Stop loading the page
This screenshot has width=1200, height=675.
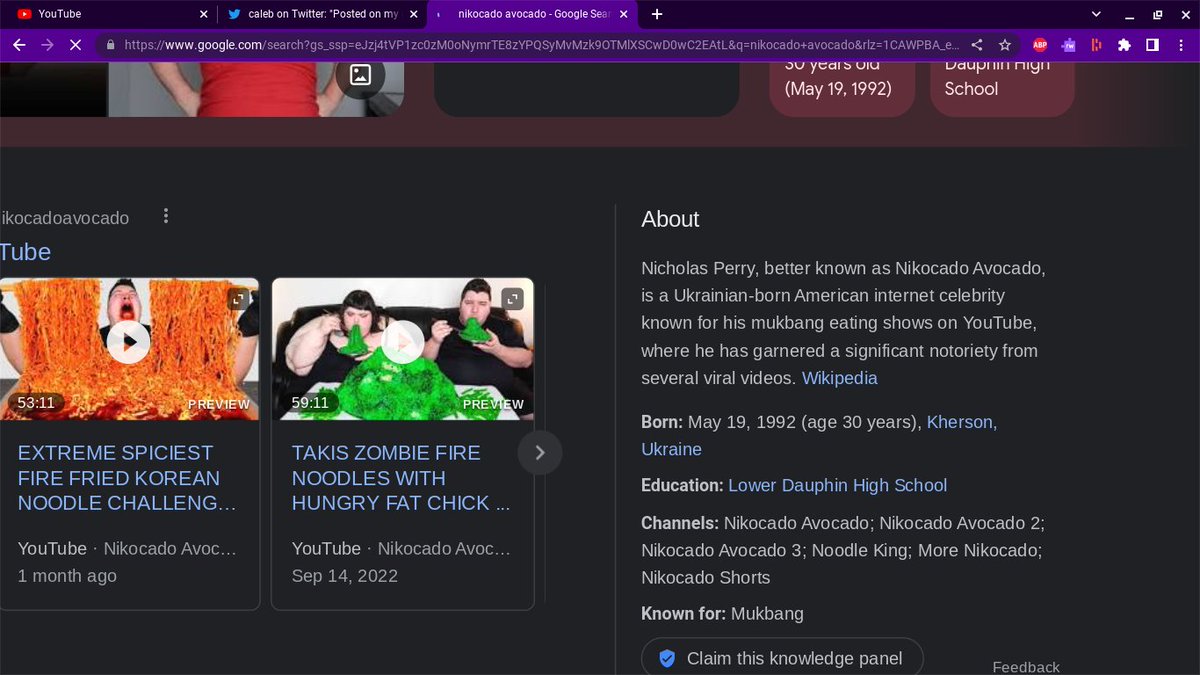tap(77, 45)
